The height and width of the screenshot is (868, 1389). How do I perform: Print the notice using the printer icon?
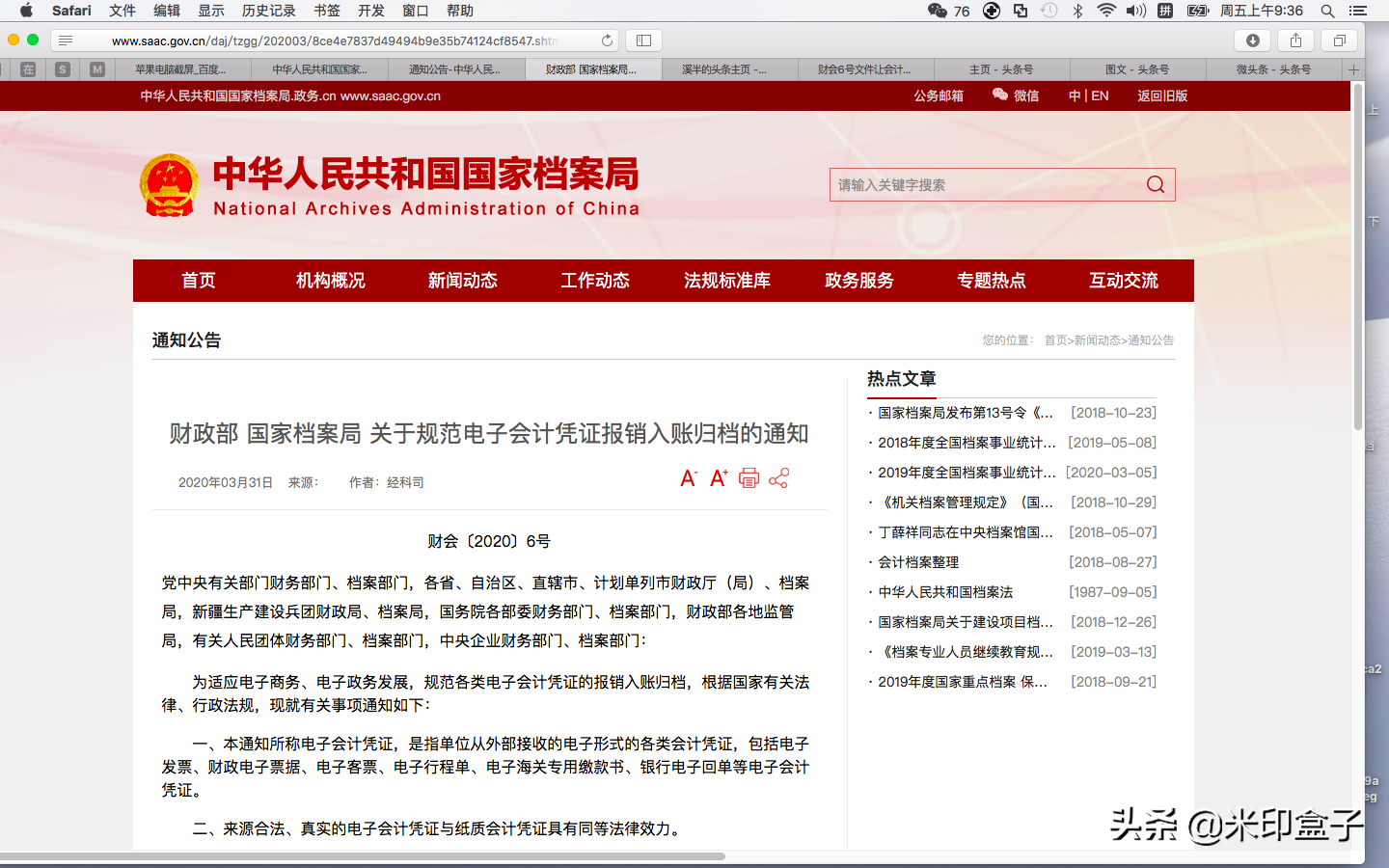749,477
